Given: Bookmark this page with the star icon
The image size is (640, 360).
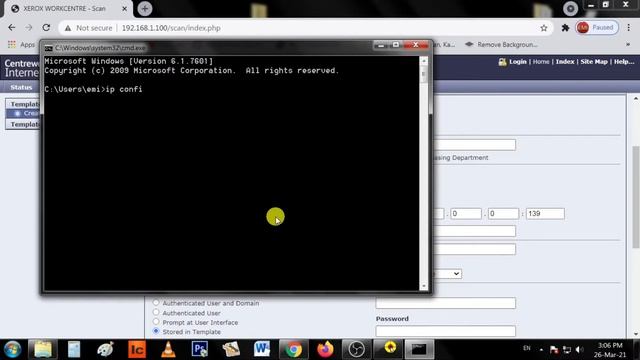Looking at the screenshot, I should click(x=544, y=28).
